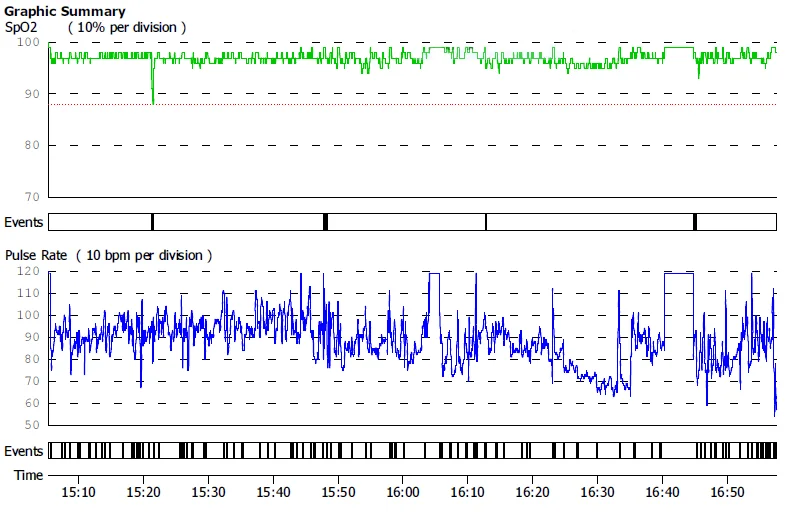Click the "Time" axis label

[x=28, y=475]
